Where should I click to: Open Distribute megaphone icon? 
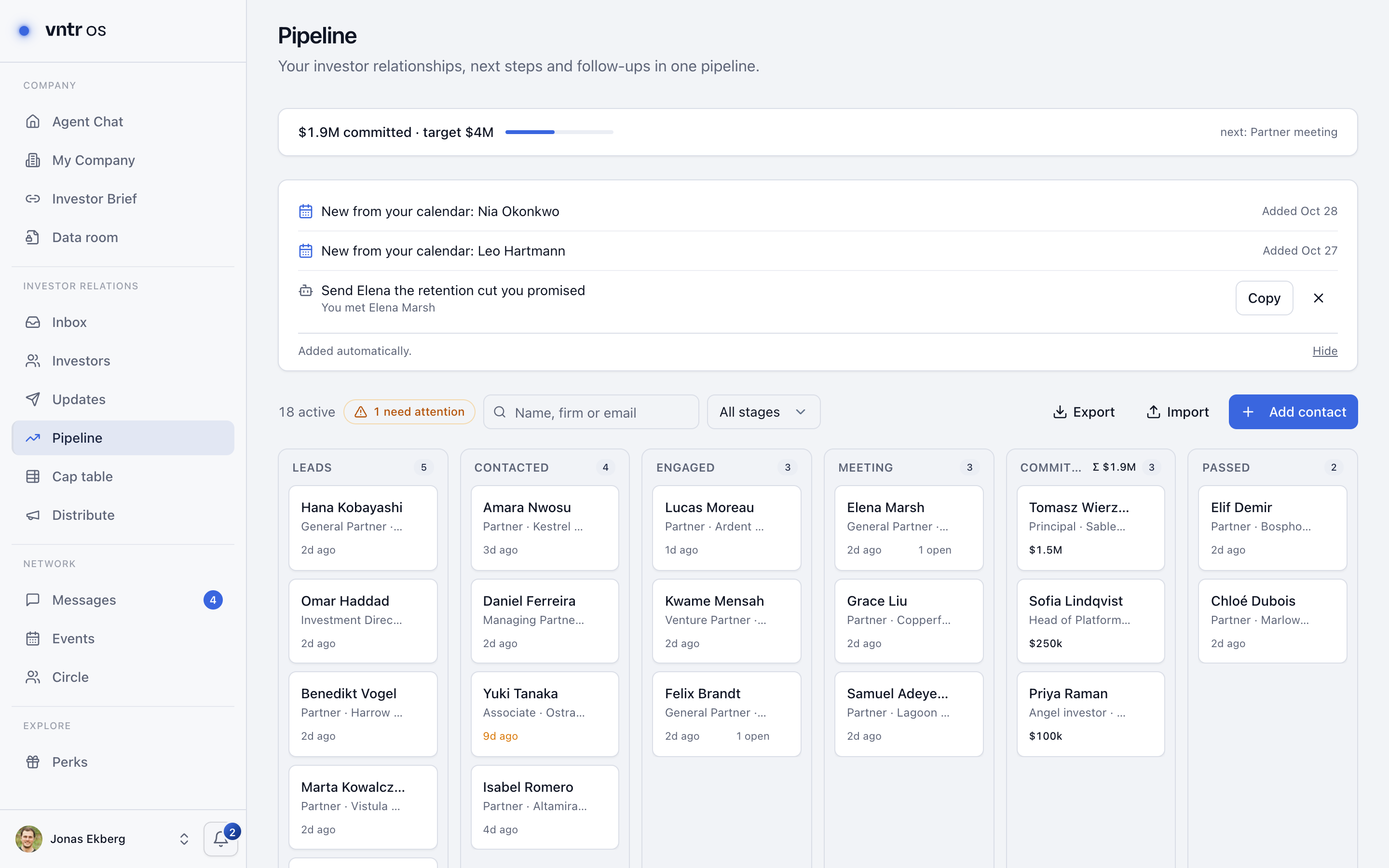click(33, 515)
